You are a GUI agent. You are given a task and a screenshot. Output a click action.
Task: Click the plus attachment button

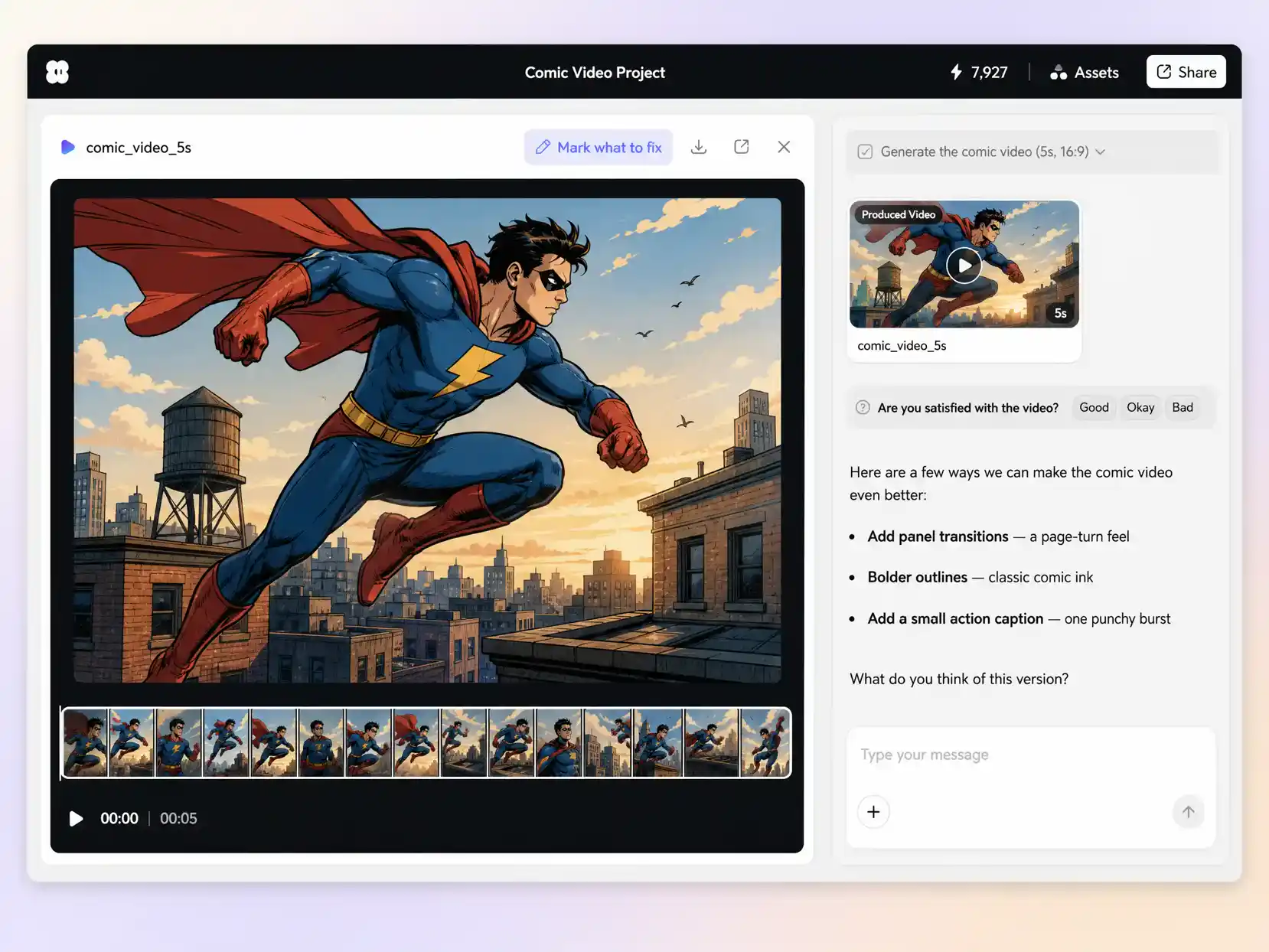(873, 812)
